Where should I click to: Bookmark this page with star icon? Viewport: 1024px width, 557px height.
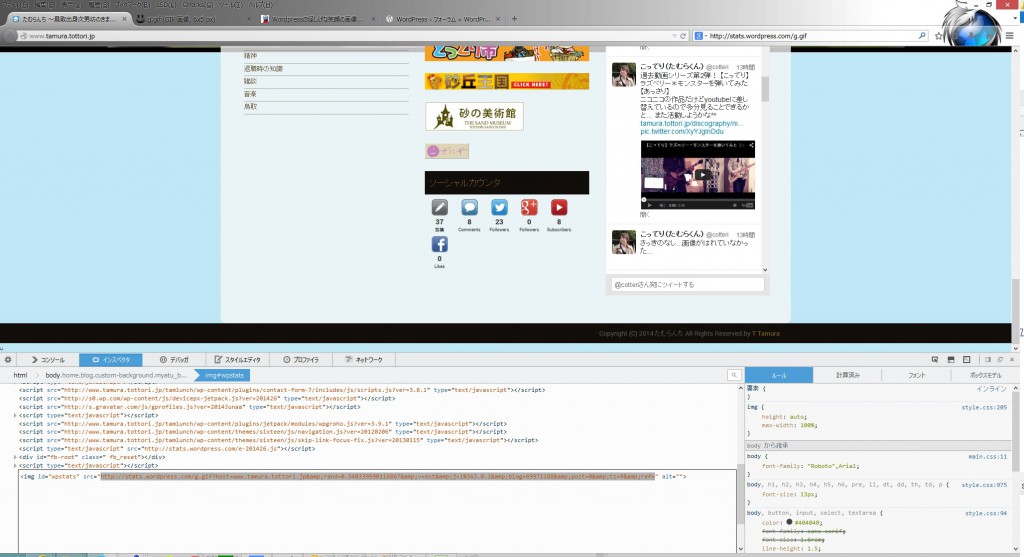click(x=938, y=36)
